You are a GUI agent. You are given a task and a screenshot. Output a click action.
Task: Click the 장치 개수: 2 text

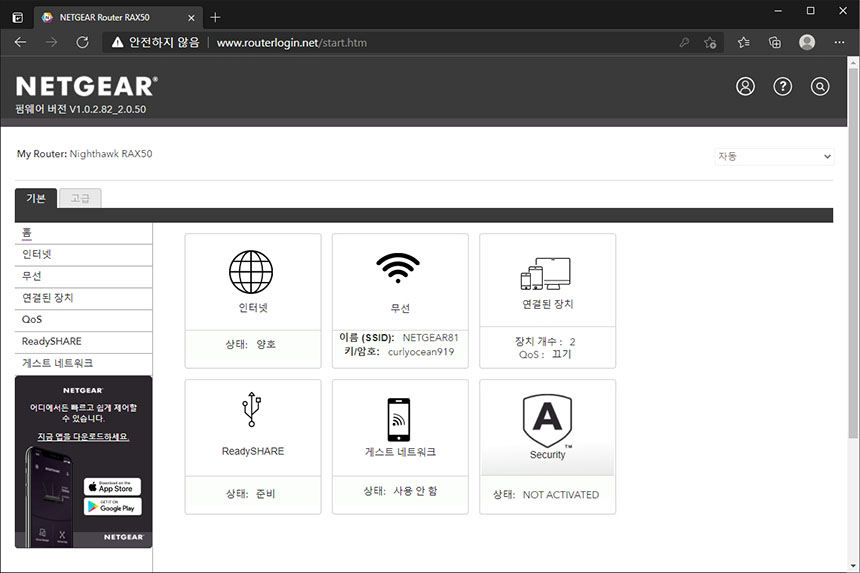[545, 341]
